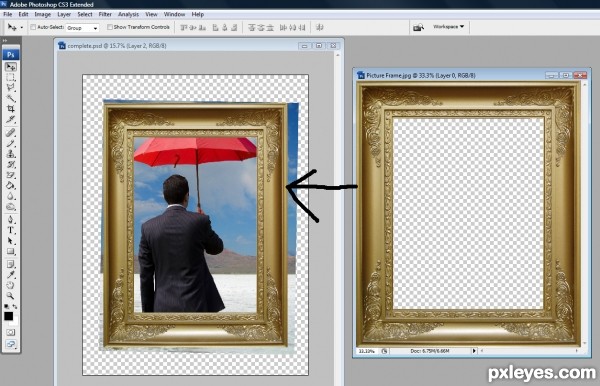Click the Auto-Align Layers icon
This screenshot has height=386, width=600.
point(320,27)
